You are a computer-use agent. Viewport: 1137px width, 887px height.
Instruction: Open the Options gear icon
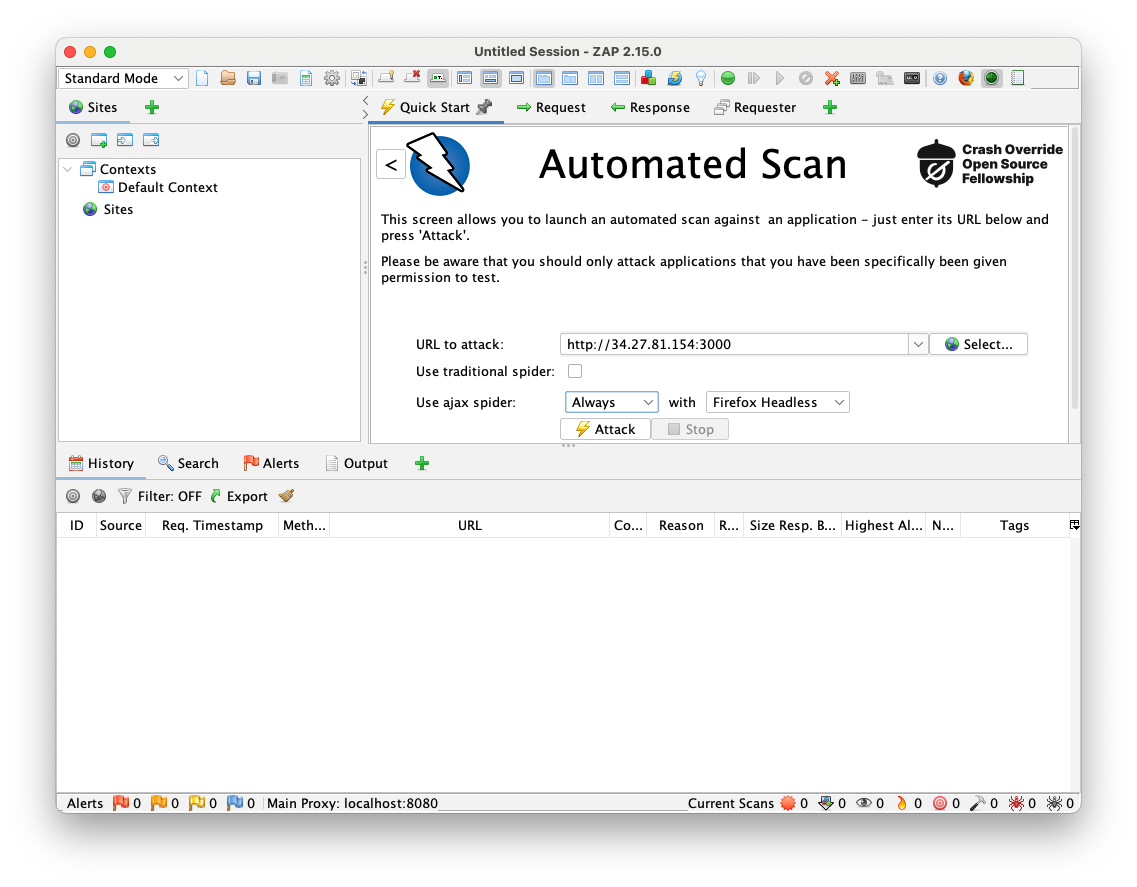(332, 78)
